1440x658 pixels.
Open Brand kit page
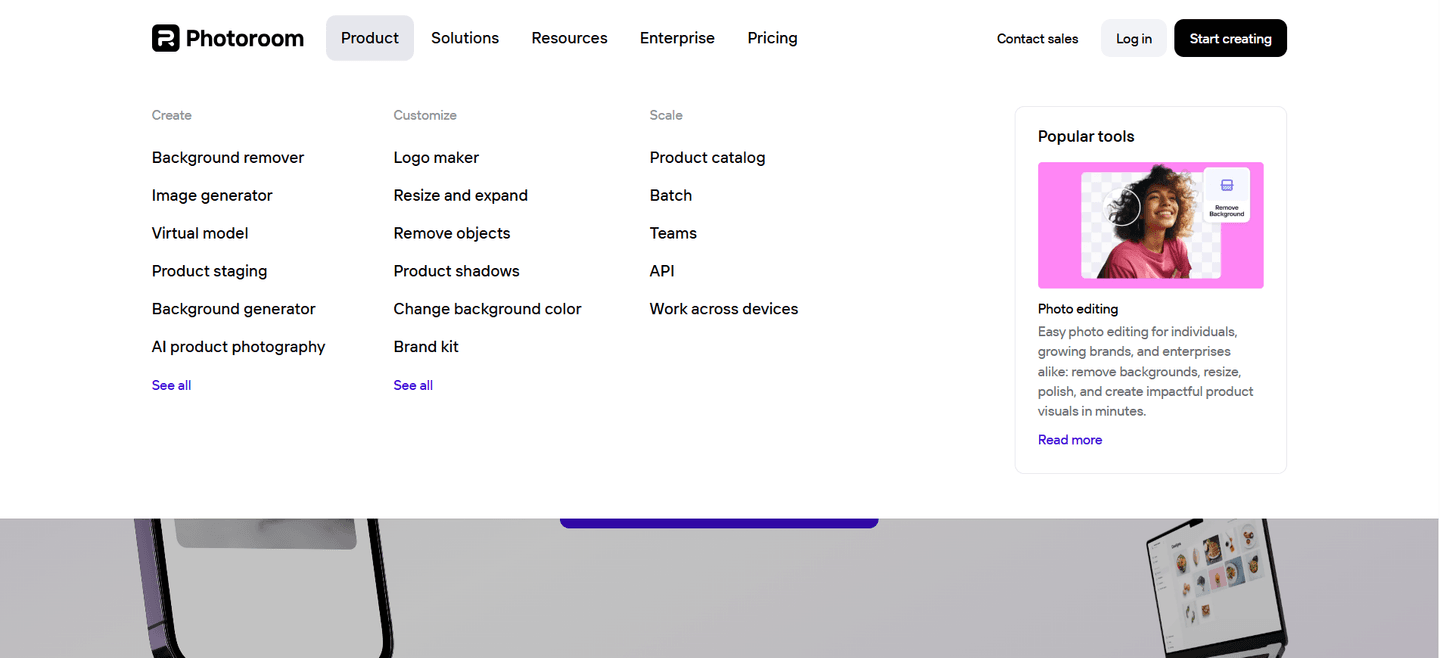tap(426, 347)
